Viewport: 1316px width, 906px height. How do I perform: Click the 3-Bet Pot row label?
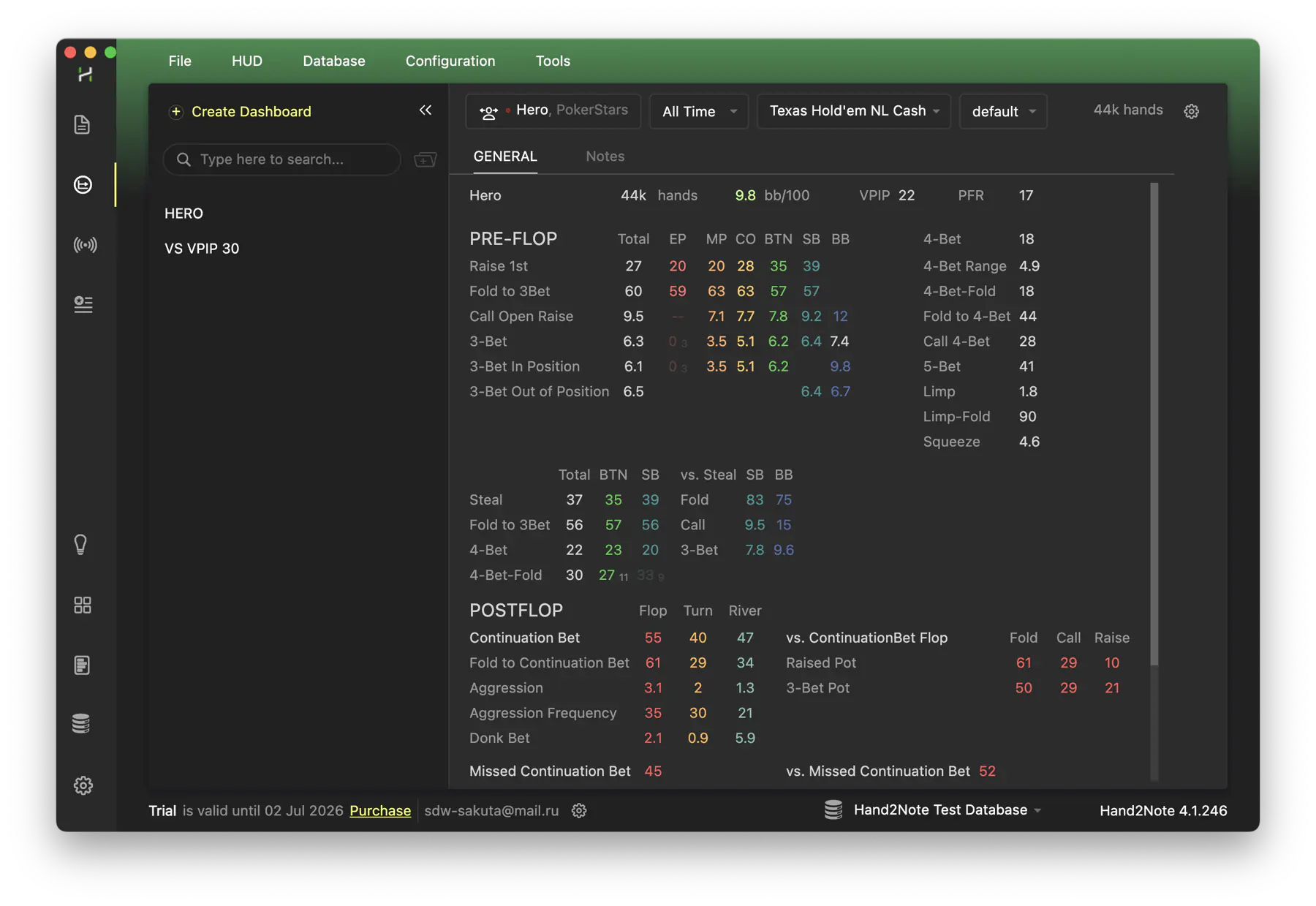[x=817, y=687]
